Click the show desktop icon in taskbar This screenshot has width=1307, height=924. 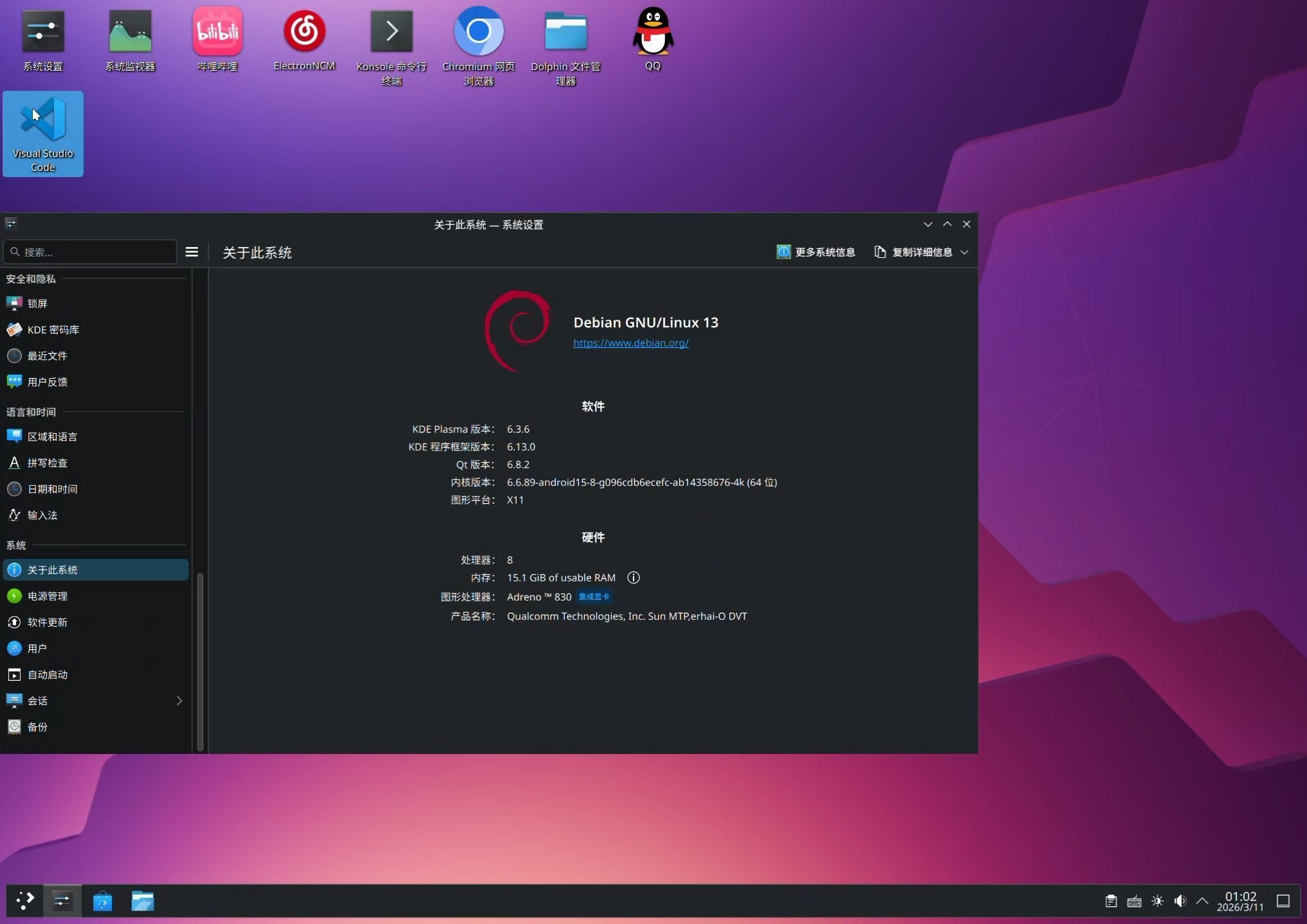point(1283,901)
